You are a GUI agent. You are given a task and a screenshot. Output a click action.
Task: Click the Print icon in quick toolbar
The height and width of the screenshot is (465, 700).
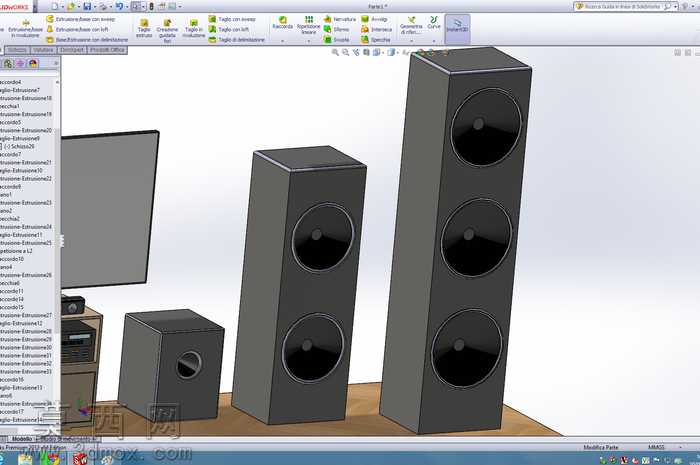pyautogui.click(x=103, y=6)
